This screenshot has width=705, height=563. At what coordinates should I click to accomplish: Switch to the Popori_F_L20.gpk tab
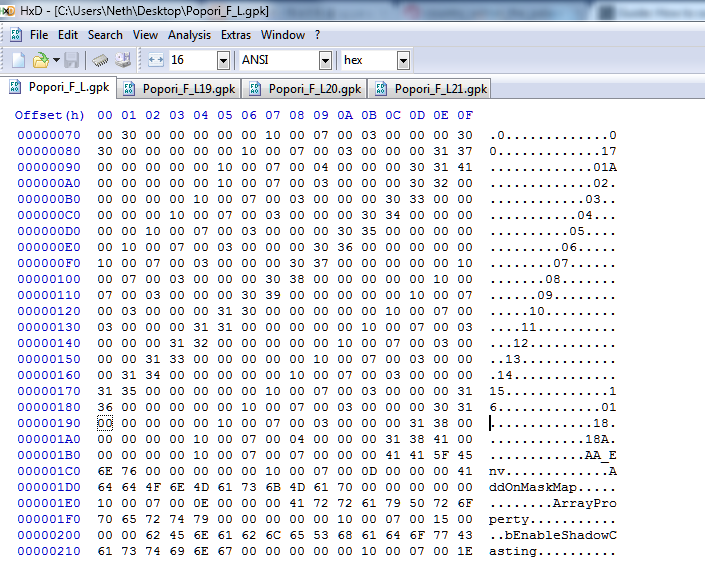tap(306, 89)
